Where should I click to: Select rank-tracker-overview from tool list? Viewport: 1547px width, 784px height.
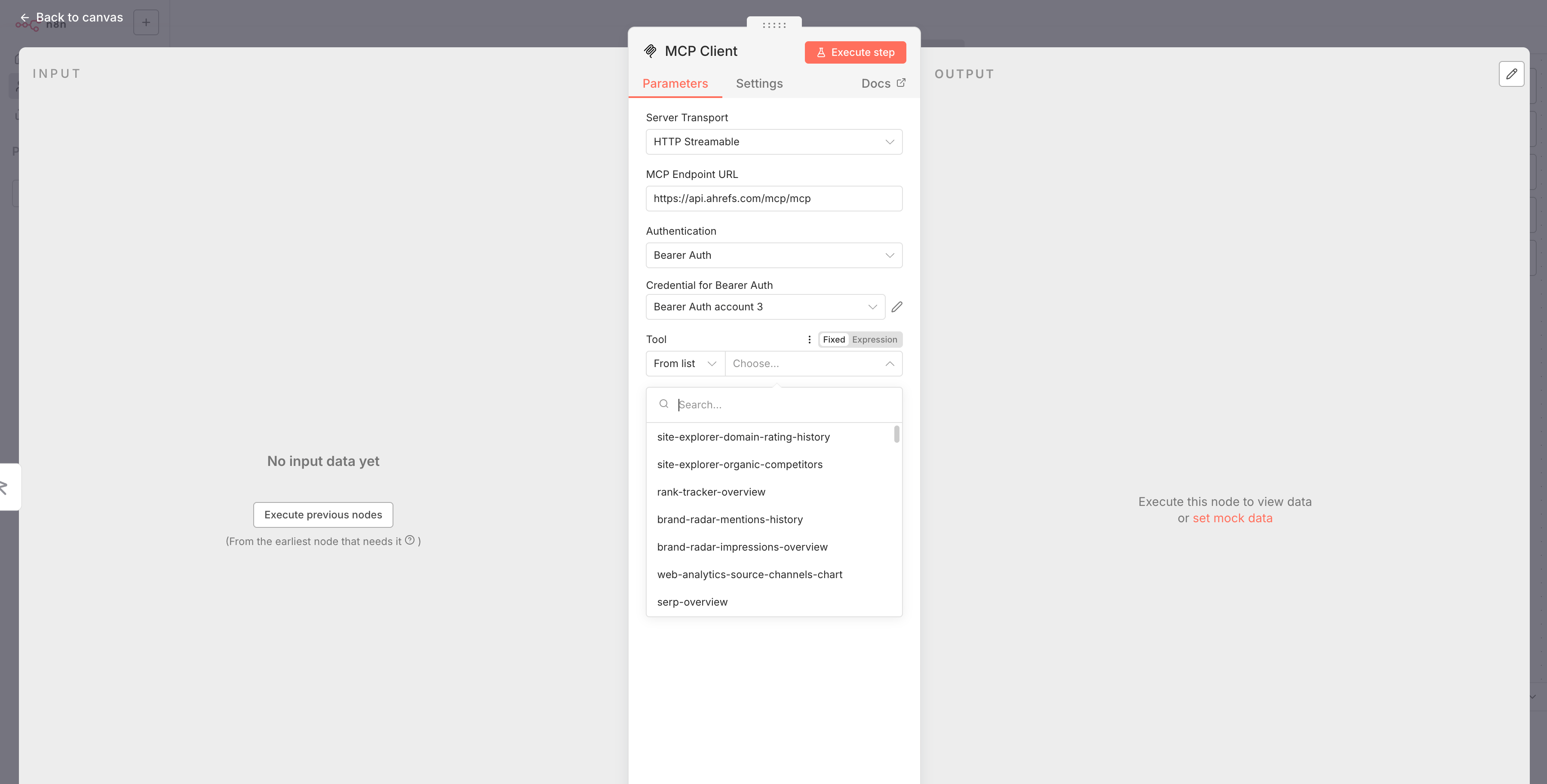pos(711,492)
